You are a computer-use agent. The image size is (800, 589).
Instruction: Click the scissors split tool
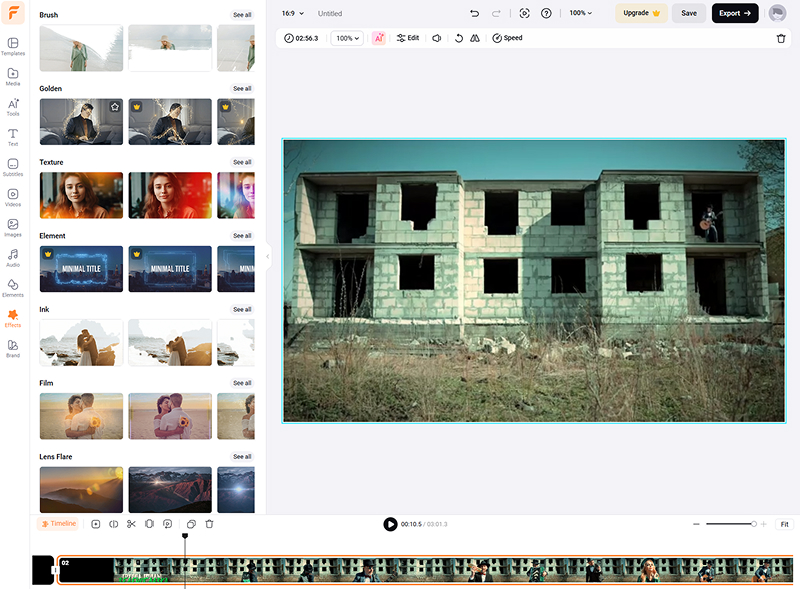click(131, 524)
